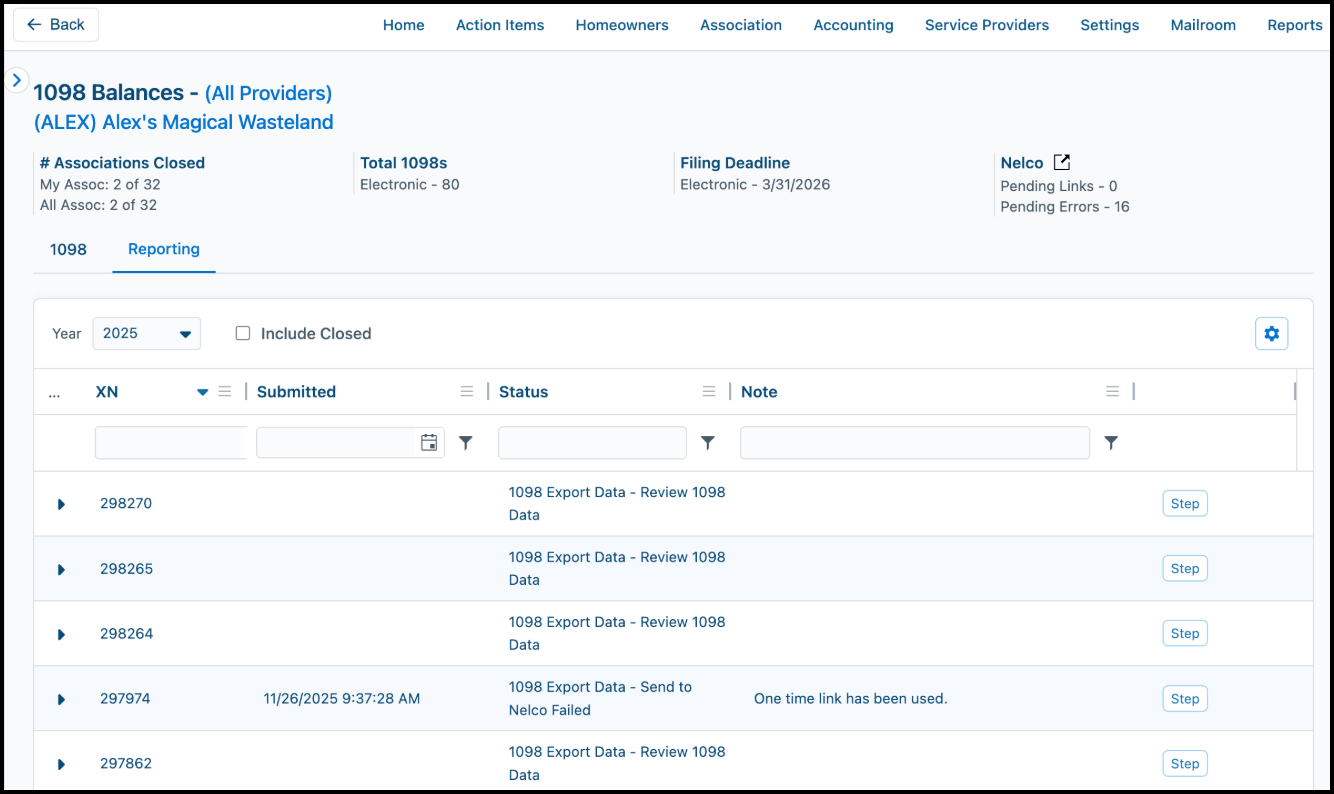Open XN column menu icon
The height and width of the screenshot is (794, 1334).
click(225, 392)
